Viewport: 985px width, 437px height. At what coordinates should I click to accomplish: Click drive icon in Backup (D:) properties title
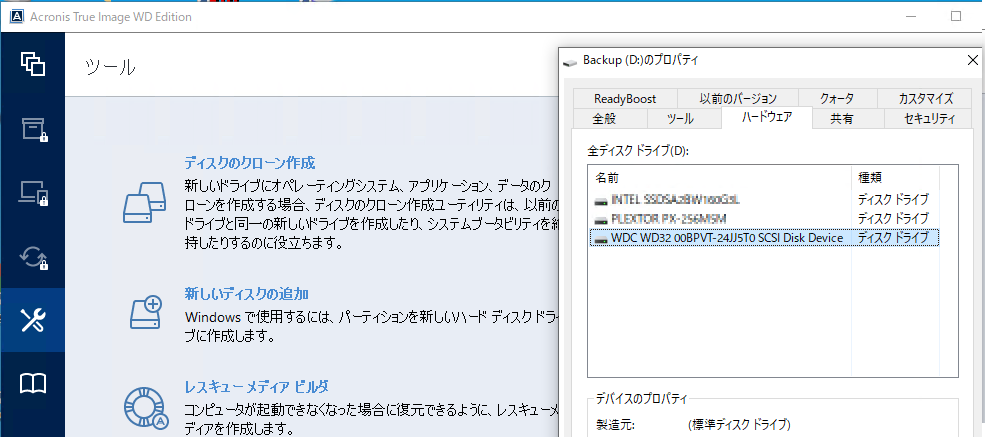tap(570, 62)
